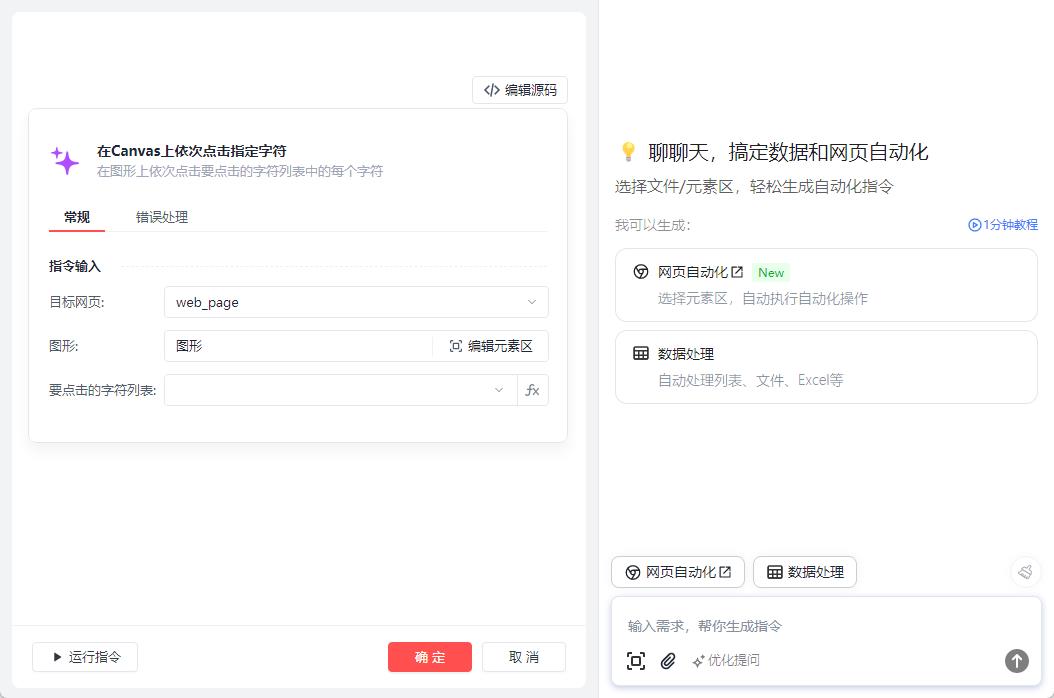The height and width of the screenshot is (698, 1054).
Task: Switch to the 错误处理 tab
Action: [x=161, y=217]
